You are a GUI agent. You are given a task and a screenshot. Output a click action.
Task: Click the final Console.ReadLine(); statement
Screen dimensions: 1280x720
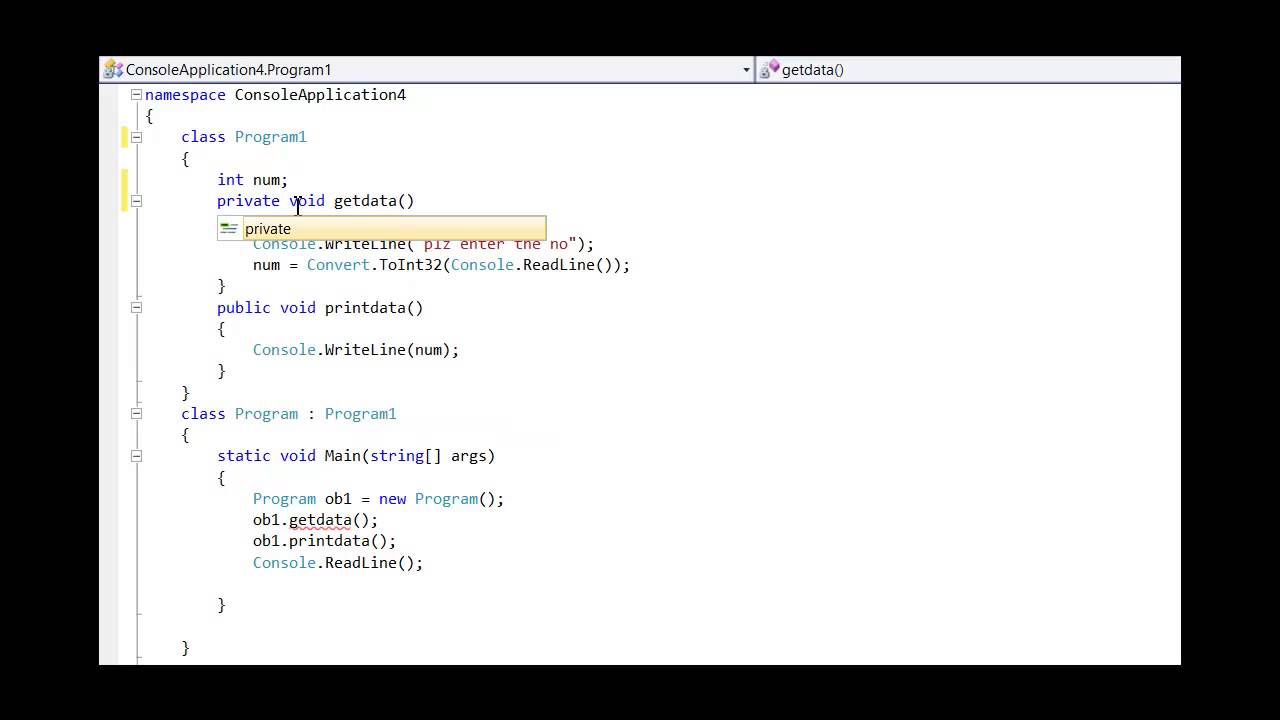pyautogui.click(x=338, y=563)
